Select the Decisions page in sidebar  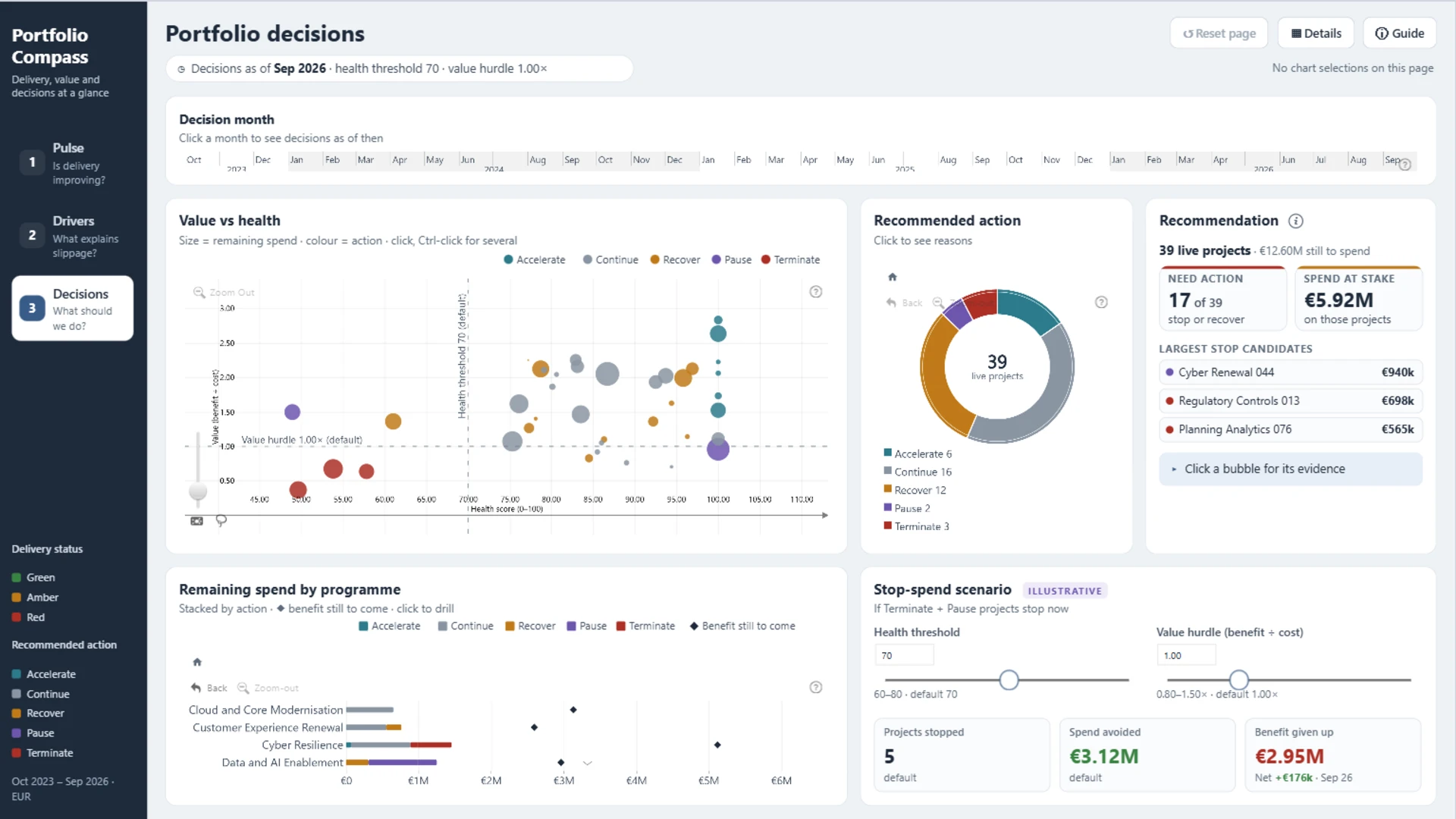73,308
